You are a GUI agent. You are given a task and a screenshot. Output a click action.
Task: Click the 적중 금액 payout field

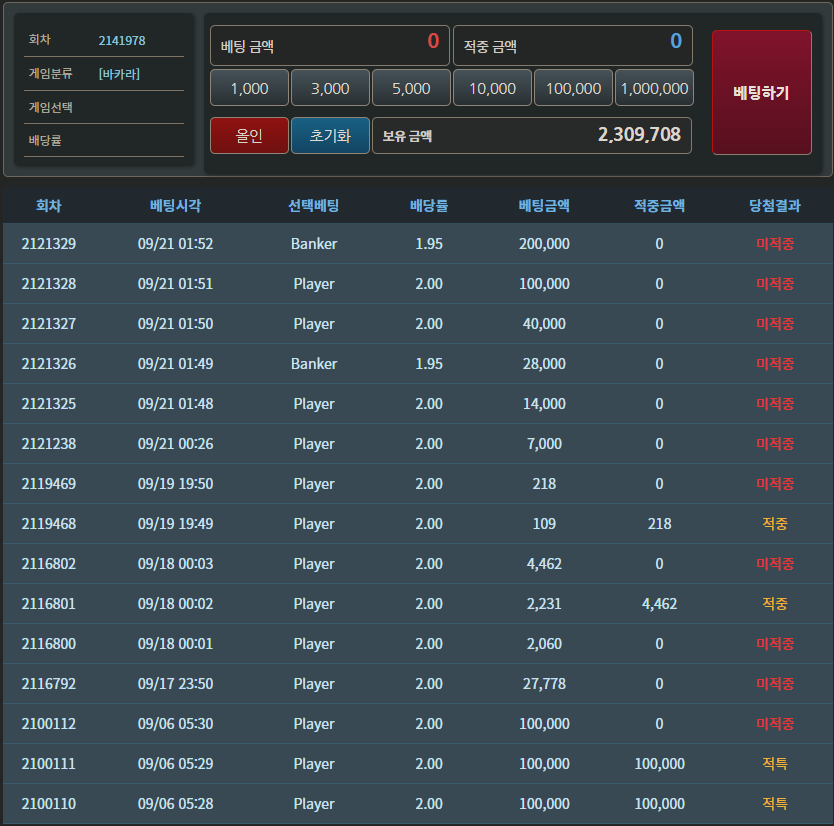573,45
